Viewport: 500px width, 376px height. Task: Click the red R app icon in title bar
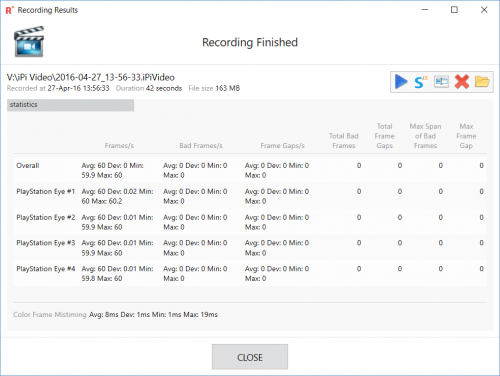(10, 10)
